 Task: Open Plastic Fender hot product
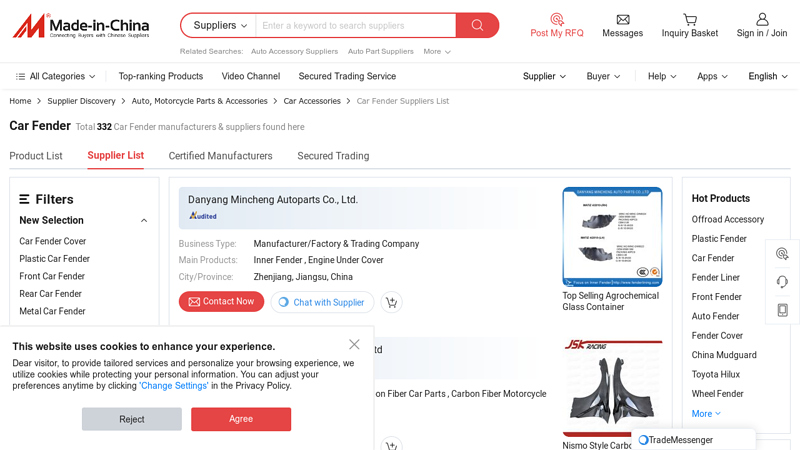[x=719, y=239]
